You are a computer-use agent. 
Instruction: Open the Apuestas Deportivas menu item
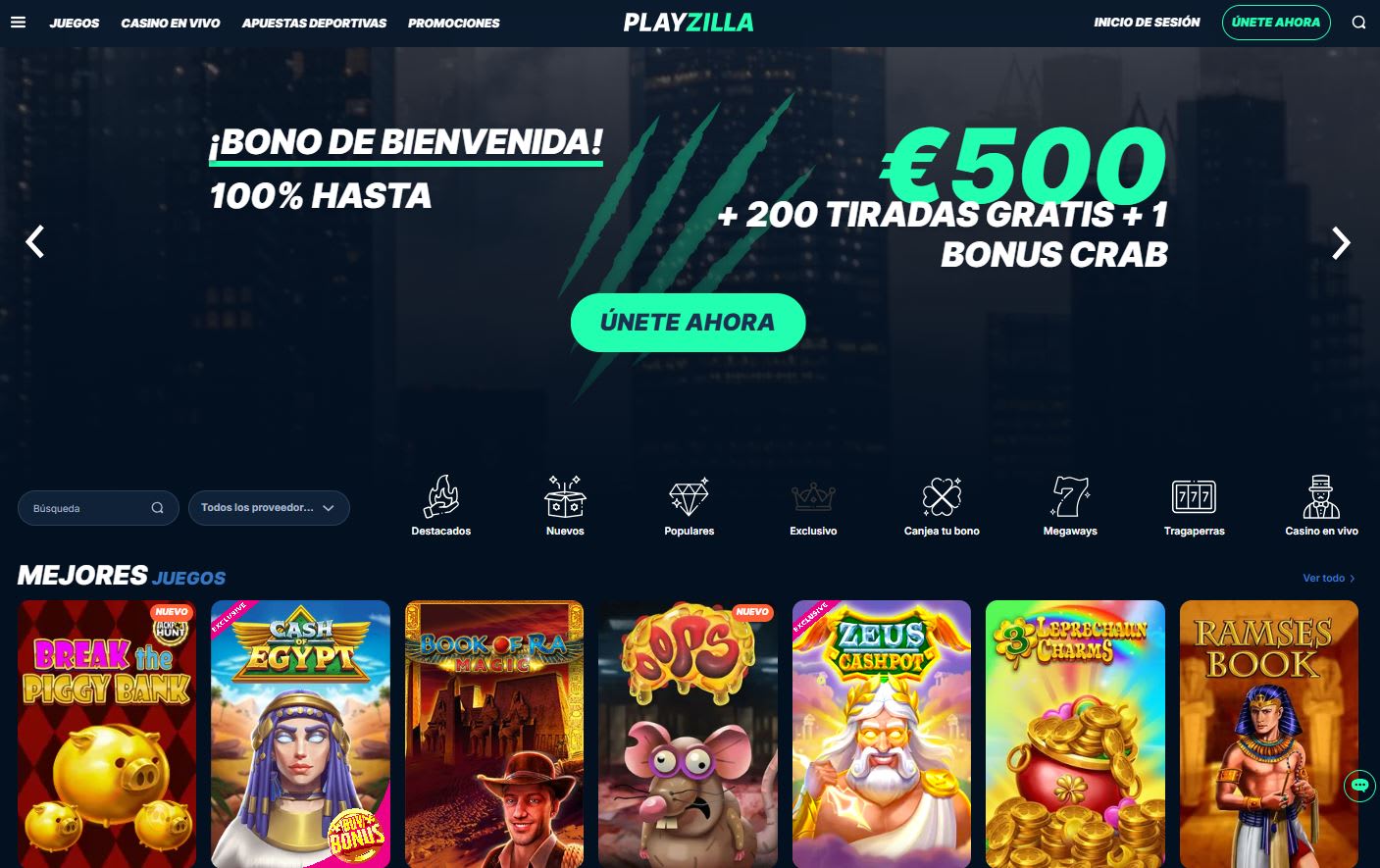314,23
